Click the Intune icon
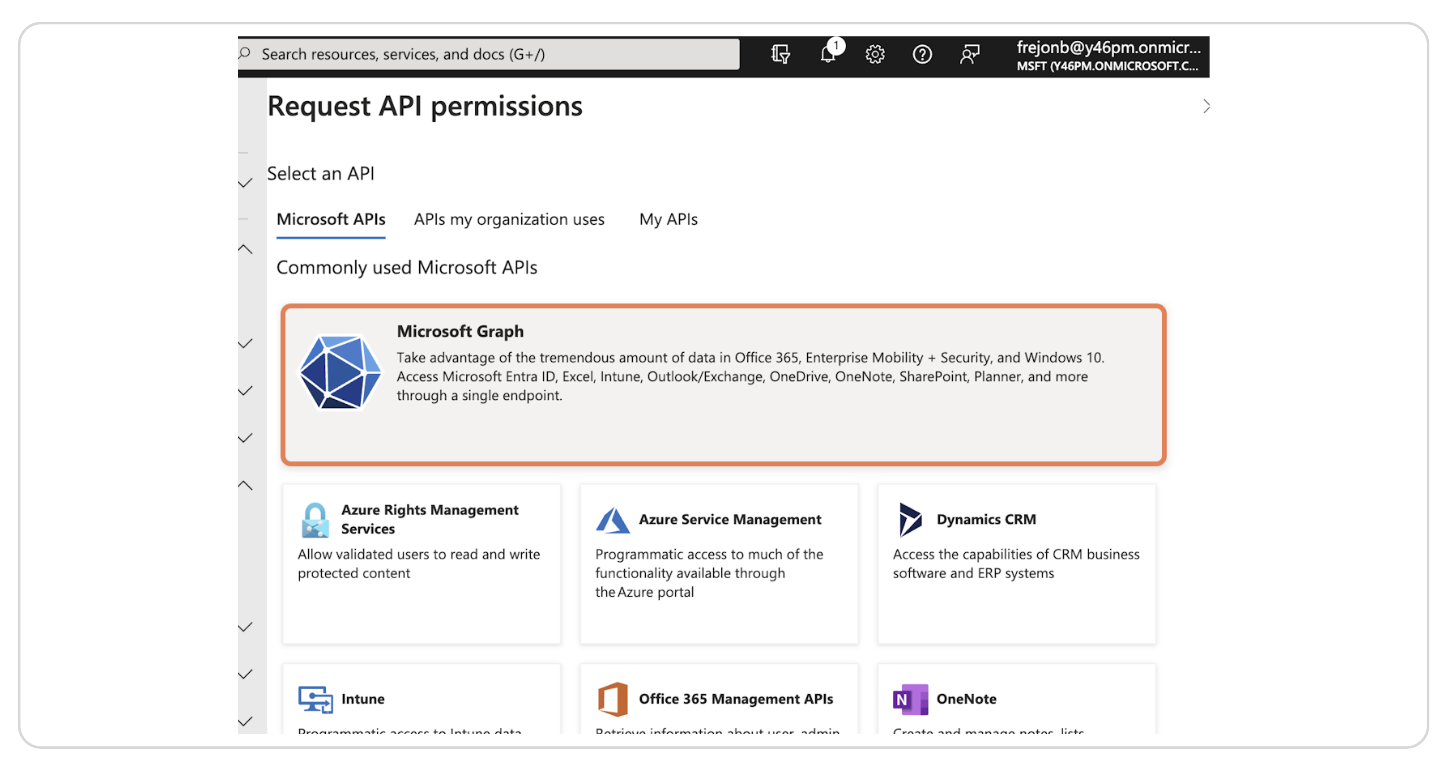Image resolution: width=1446 pixels, height=762 pixels. pyautogui.click(x=314, y=699)
